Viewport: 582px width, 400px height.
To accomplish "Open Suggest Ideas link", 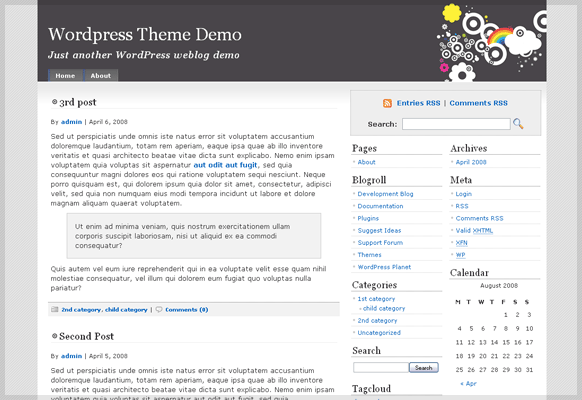I will [379, 230].
